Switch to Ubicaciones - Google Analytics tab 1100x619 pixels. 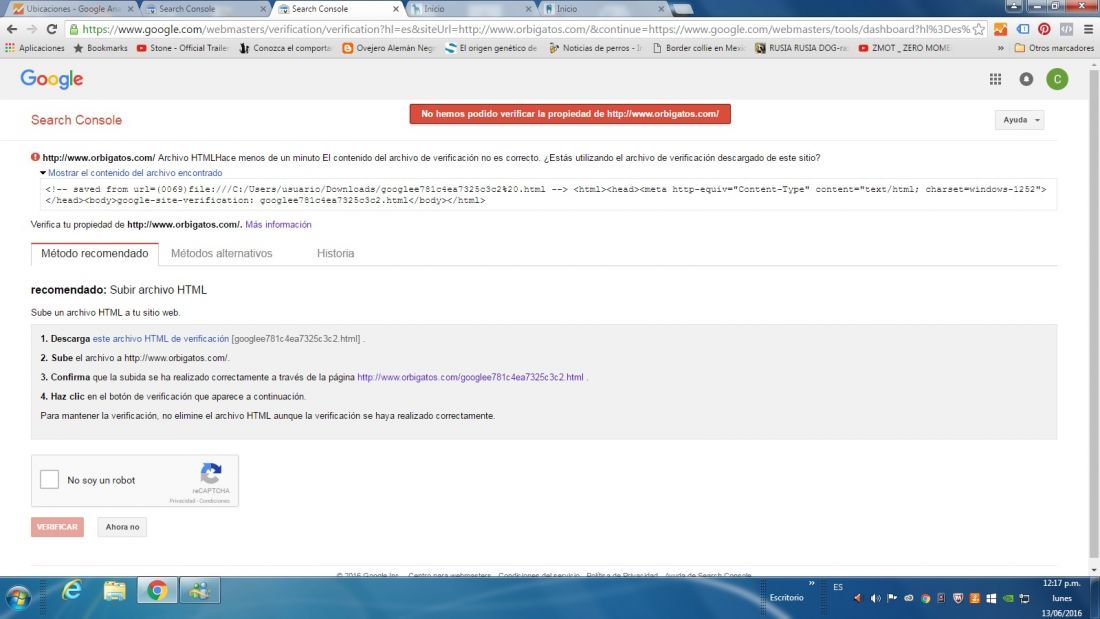click(x=72, y=8)
